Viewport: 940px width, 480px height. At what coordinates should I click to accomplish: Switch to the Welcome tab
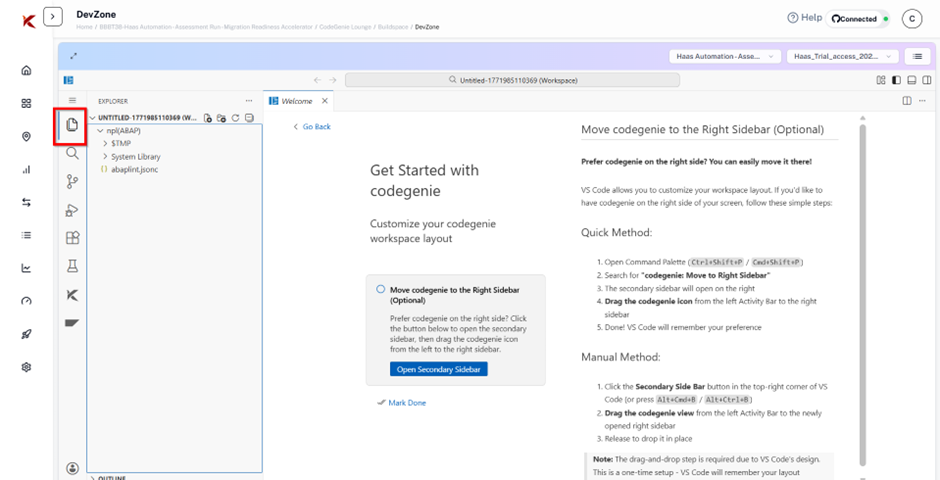(x=297, y=101)
